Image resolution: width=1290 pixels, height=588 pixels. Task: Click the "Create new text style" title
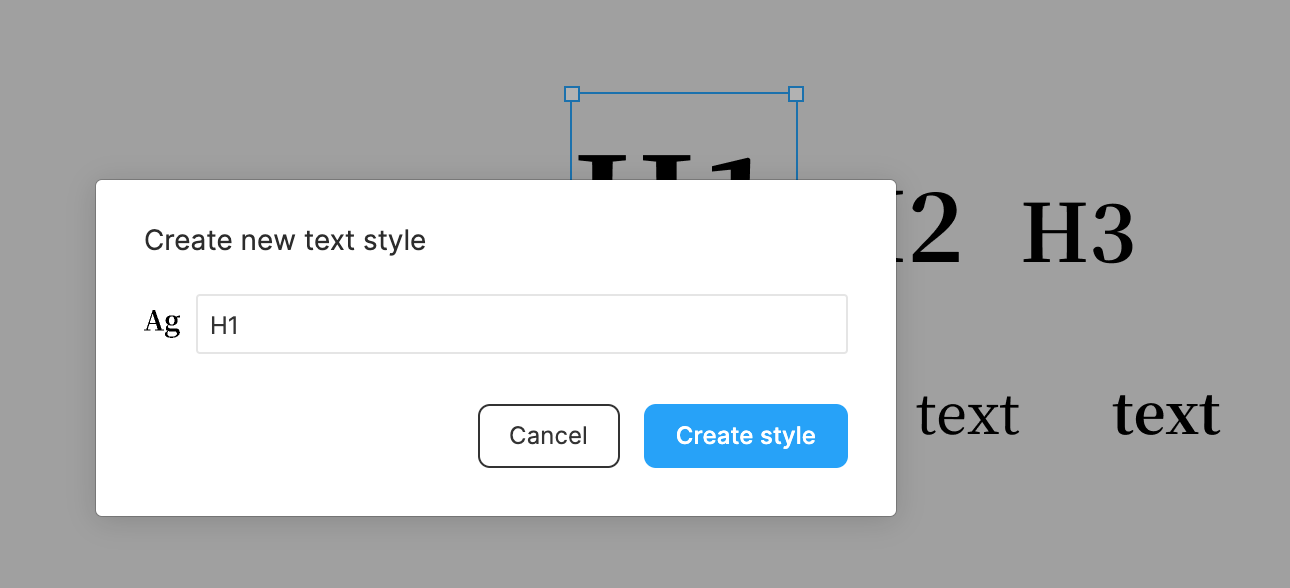pos(285,241)
